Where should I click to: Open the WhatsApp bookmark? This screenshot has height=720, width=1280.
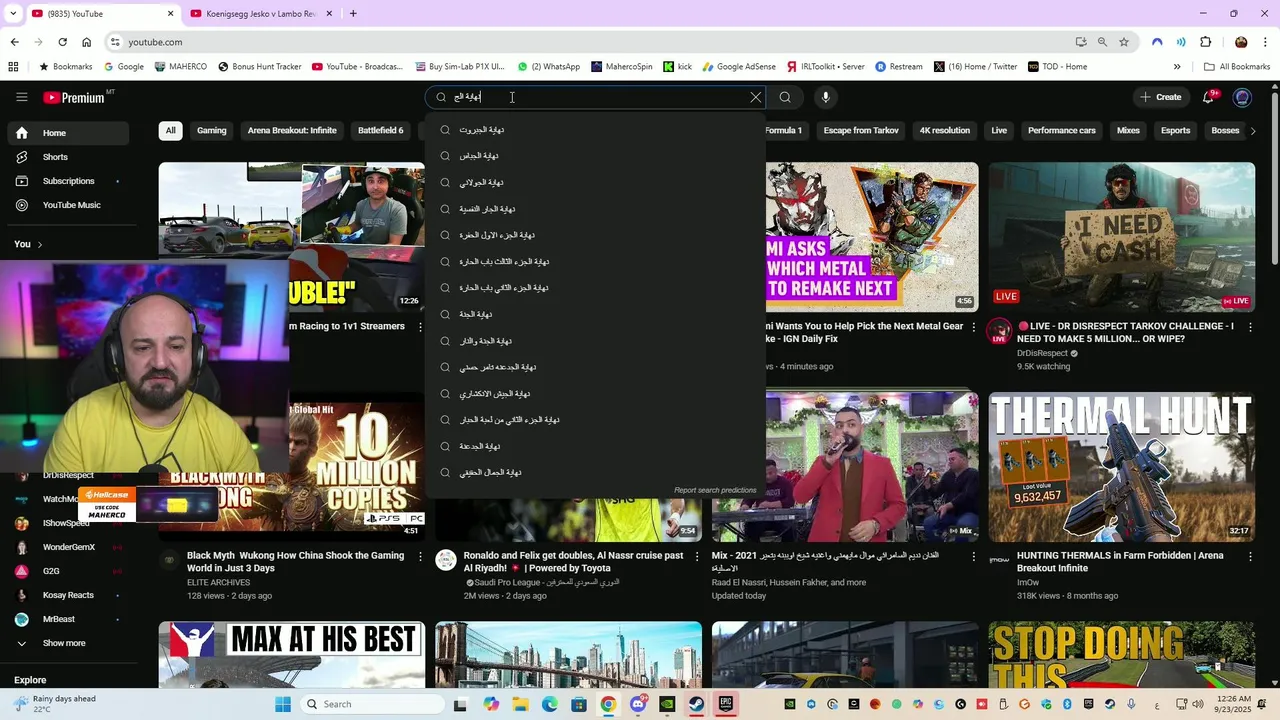(548, 67)
